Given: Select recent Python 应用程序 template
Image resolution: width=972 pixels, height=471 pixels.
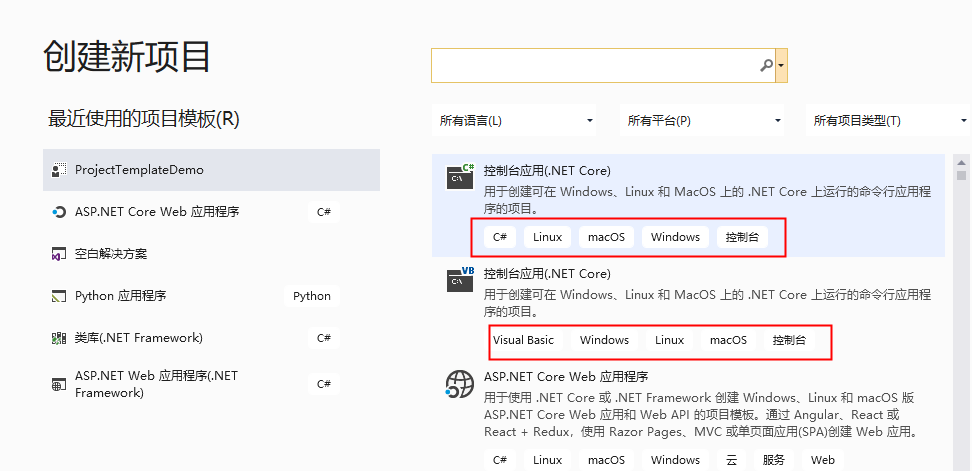Looking at the screenshot, I should click(211, 296).
